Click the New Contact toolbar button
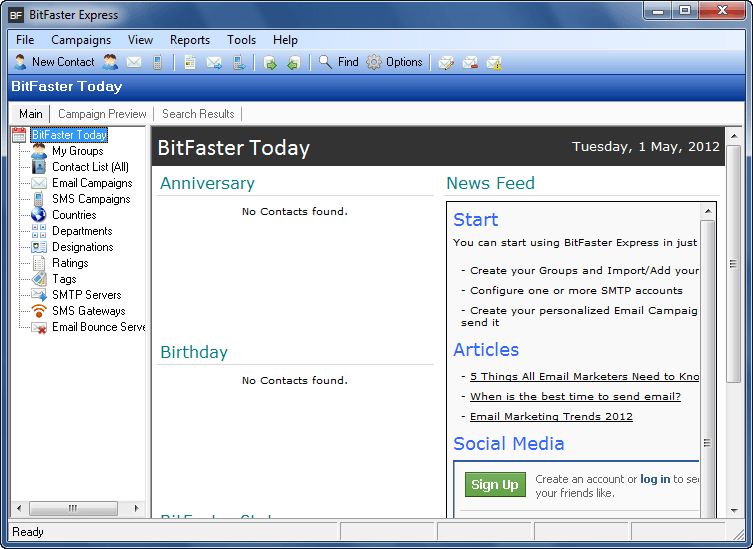Screen dimensions: 753x549 54,62
